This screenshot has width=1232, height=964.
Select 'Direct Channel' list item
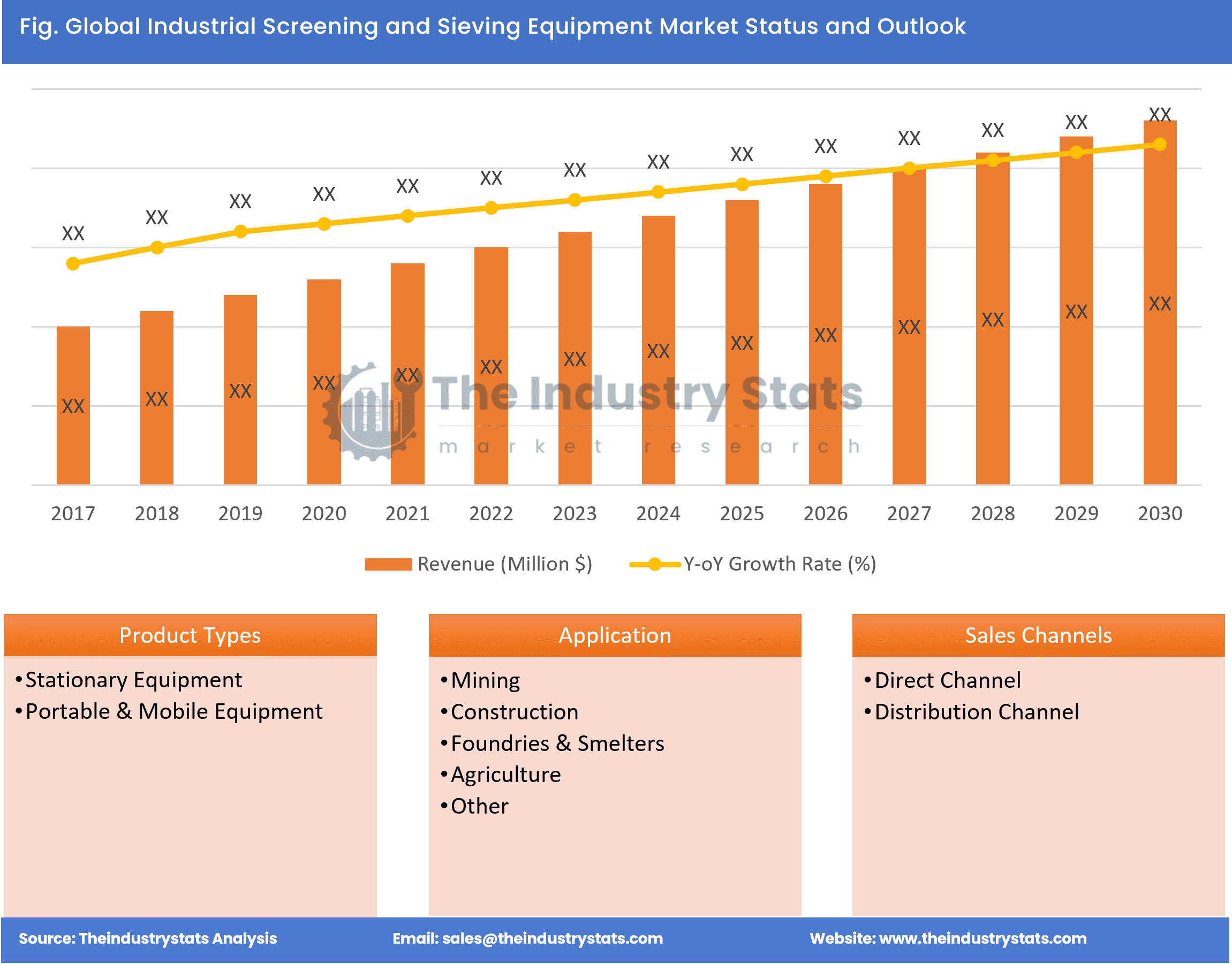pyautogui.click(x=948, y=681)
